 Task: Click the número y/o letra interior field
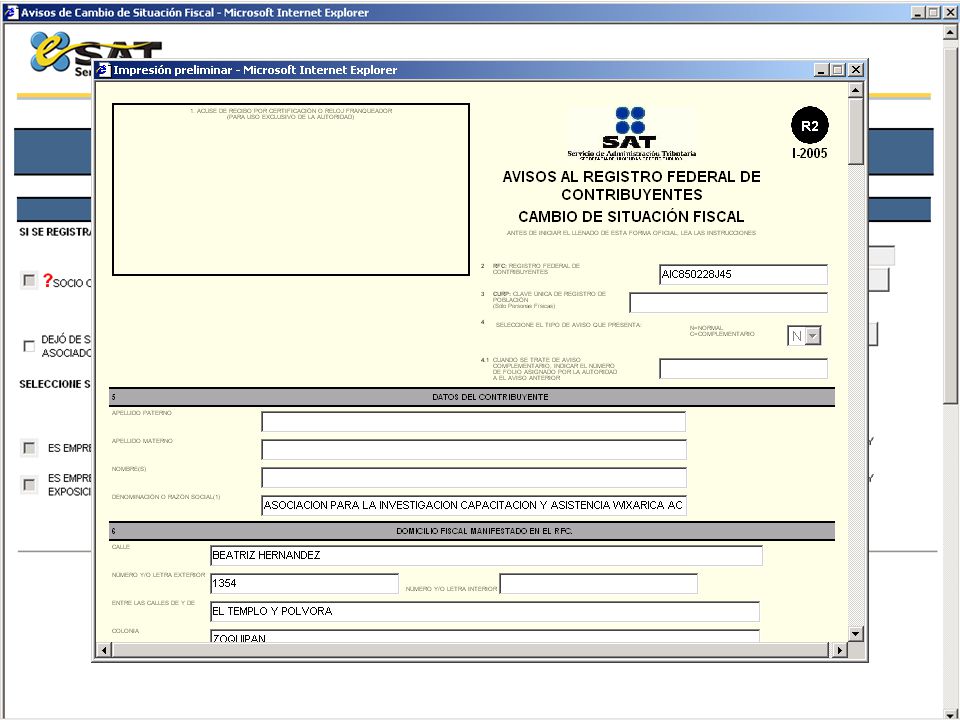598,583
